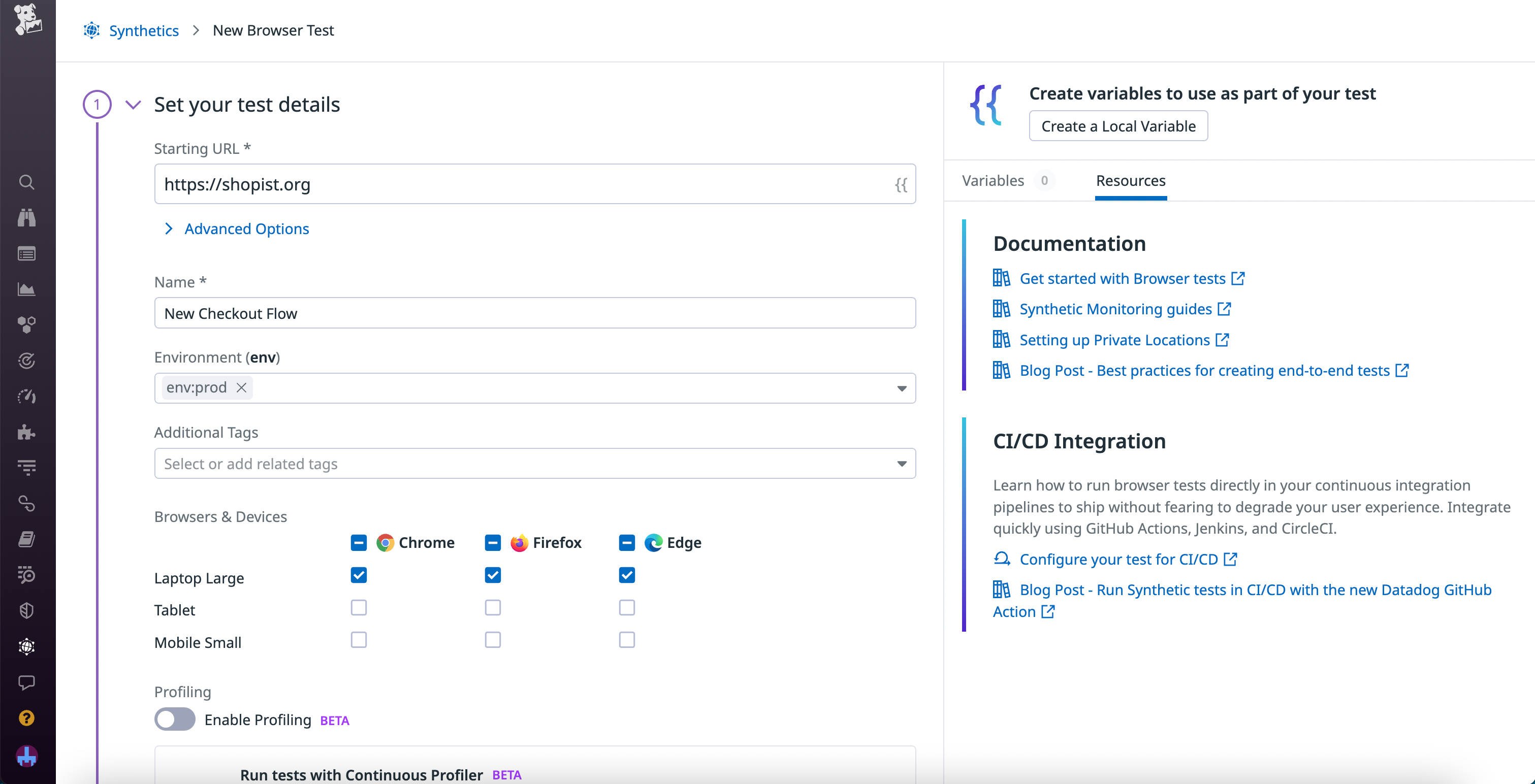Open the Additional Tags dropdown

coord(901,463)
